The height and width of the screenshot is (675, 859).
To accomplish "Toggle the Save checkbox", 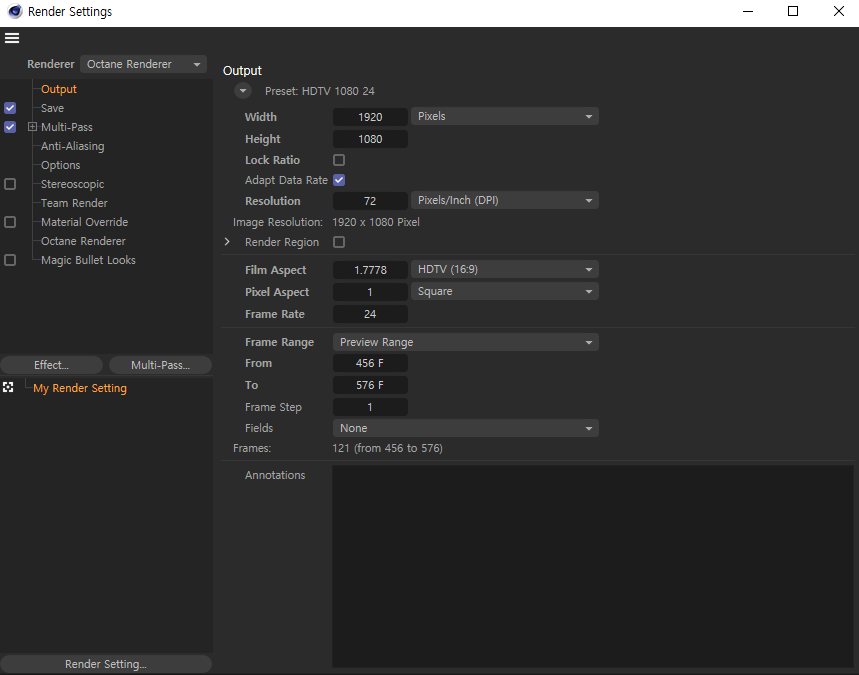I will (x=10, y=108).
